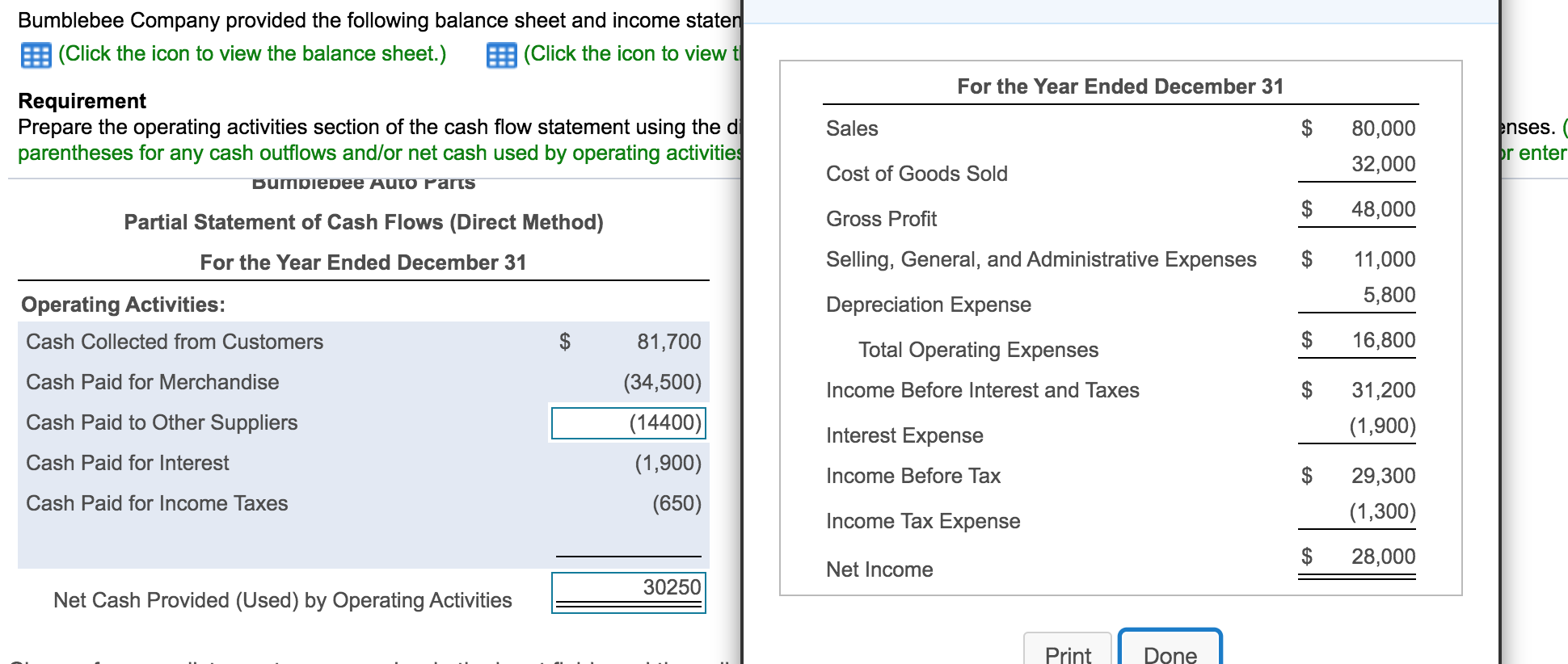Viewport: 1568px width, 664px height.
Task: Click the Cash Collected from Customers row label
Action: pos(175,342)
